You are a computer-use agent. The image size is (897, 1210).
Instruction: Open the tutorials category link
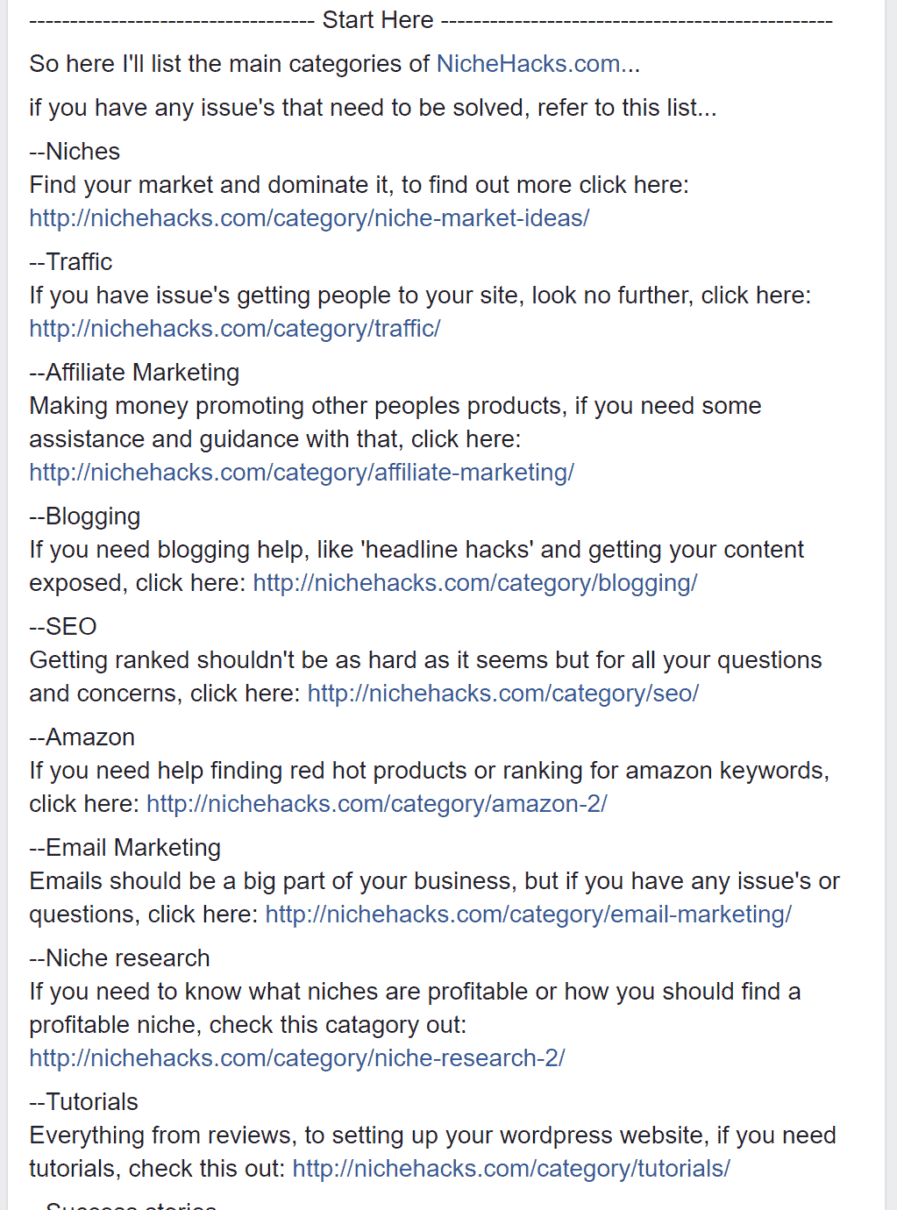511,1168
